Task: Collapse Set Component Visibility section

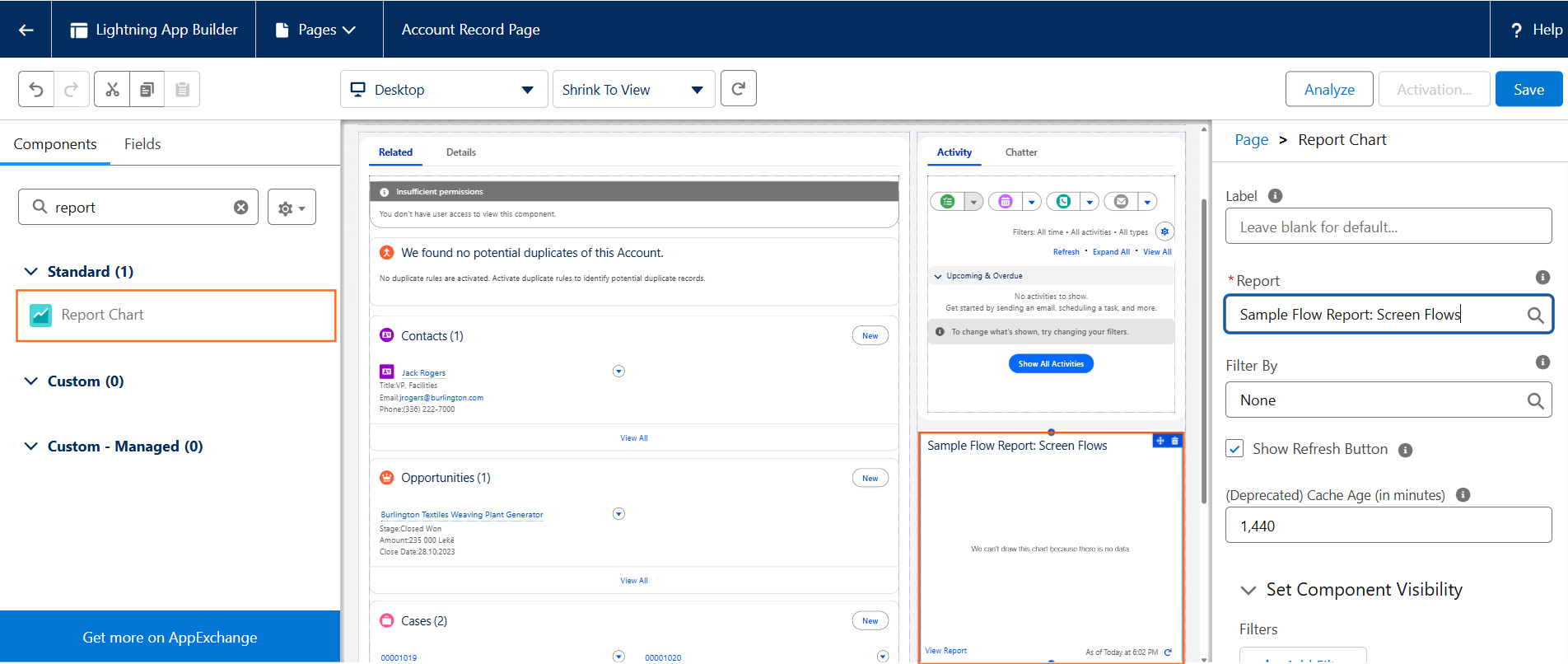Action: point(1248,590)
